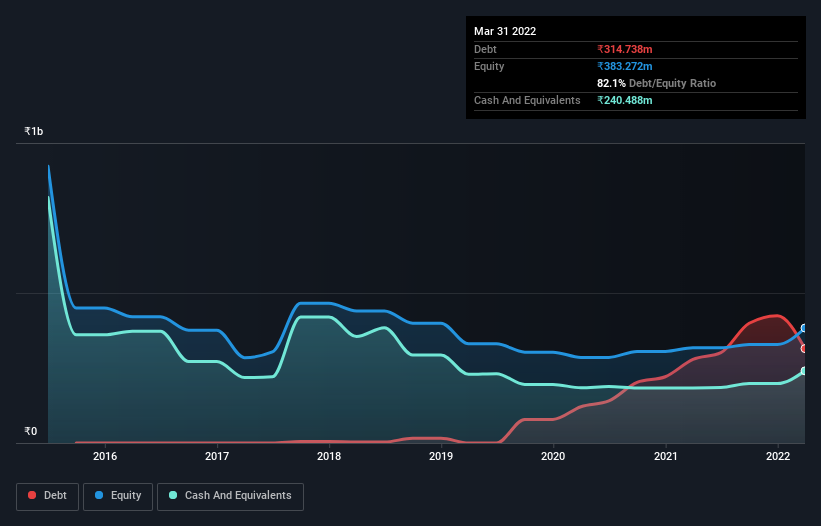821x526 pixels.
Task: Click the 2017 x-axis label
Action: coord(217,456)
